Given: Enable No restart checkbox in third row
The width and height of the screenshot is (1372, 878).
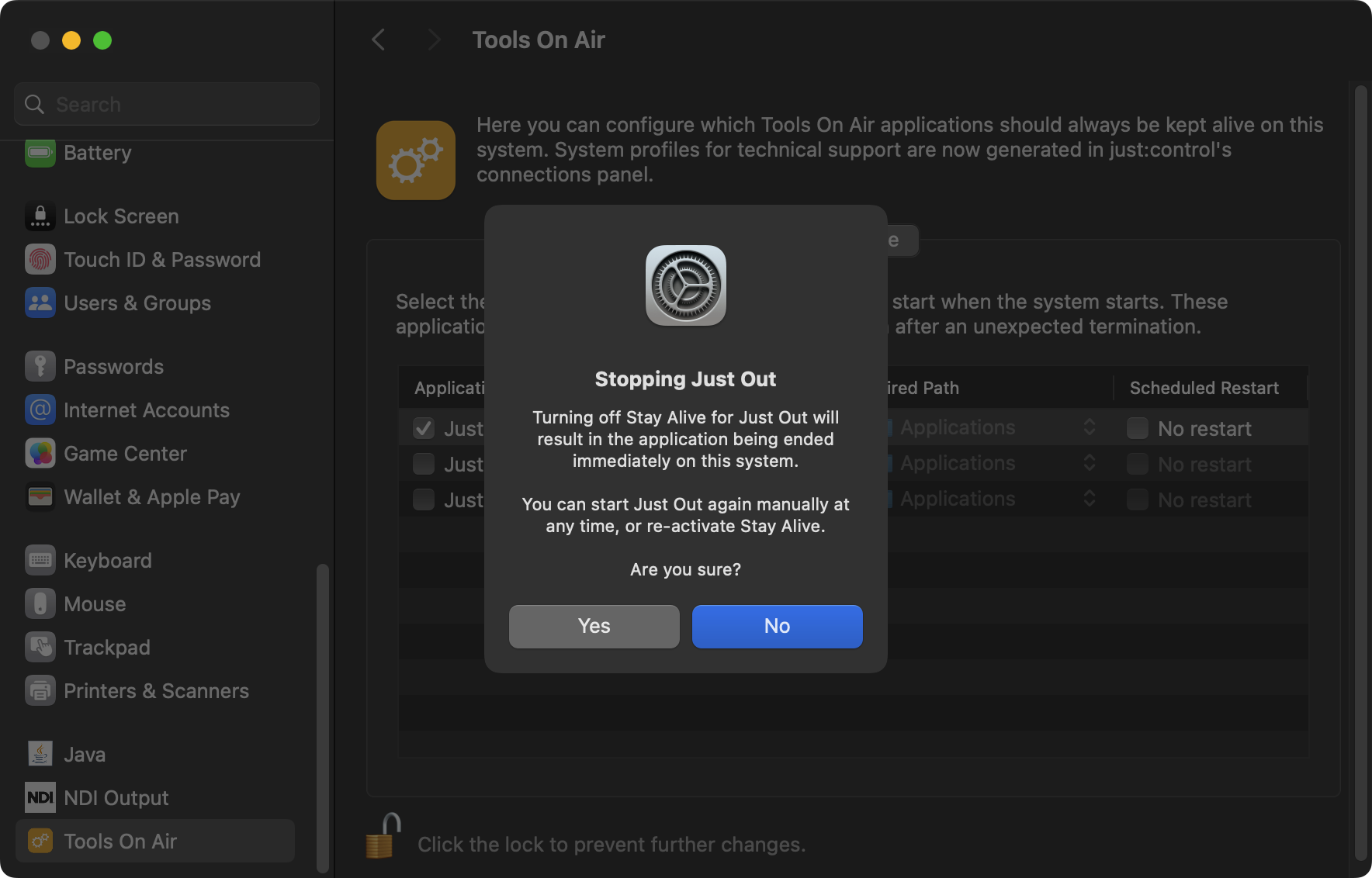Looking at the screenshot, I should pyautogui.click(x=1138, y=500).
